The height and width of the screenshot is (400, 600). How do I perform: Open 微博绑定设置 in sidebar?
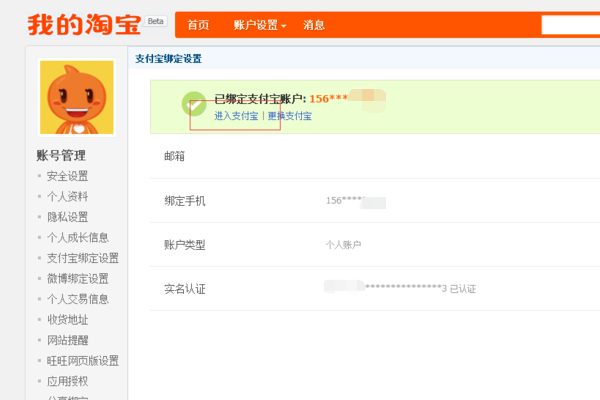(78, 279)
